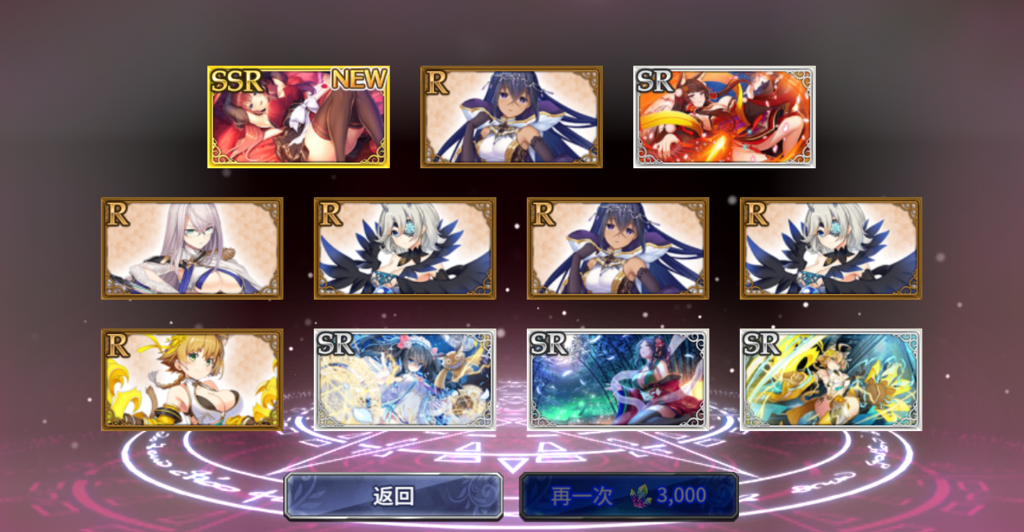1024x532 pixels.
Task: Select the SSR card marked NEW
Action: click(x=298, y=117)
